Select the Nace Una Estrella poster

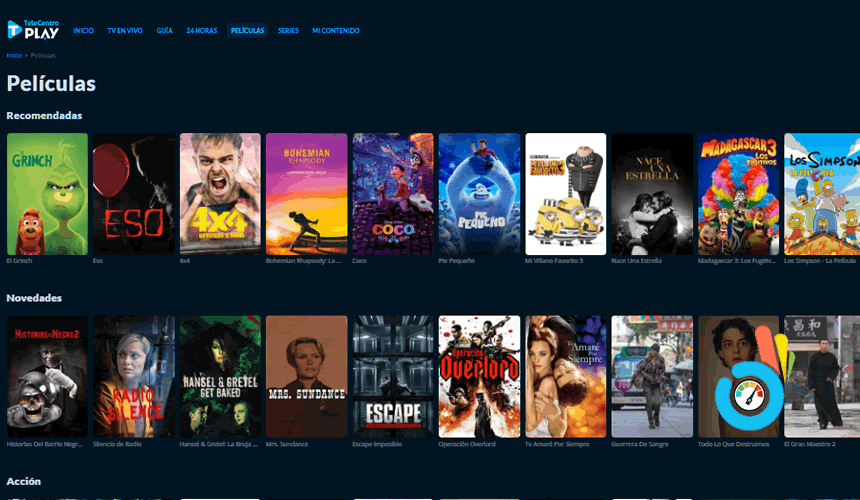click(x=652, y=194)
